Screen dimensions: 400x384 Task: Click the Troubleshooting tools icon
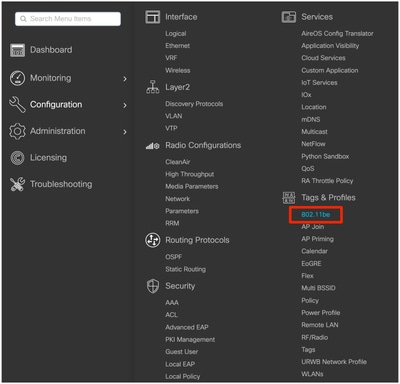pyautogui.click(x=17, y=184)
